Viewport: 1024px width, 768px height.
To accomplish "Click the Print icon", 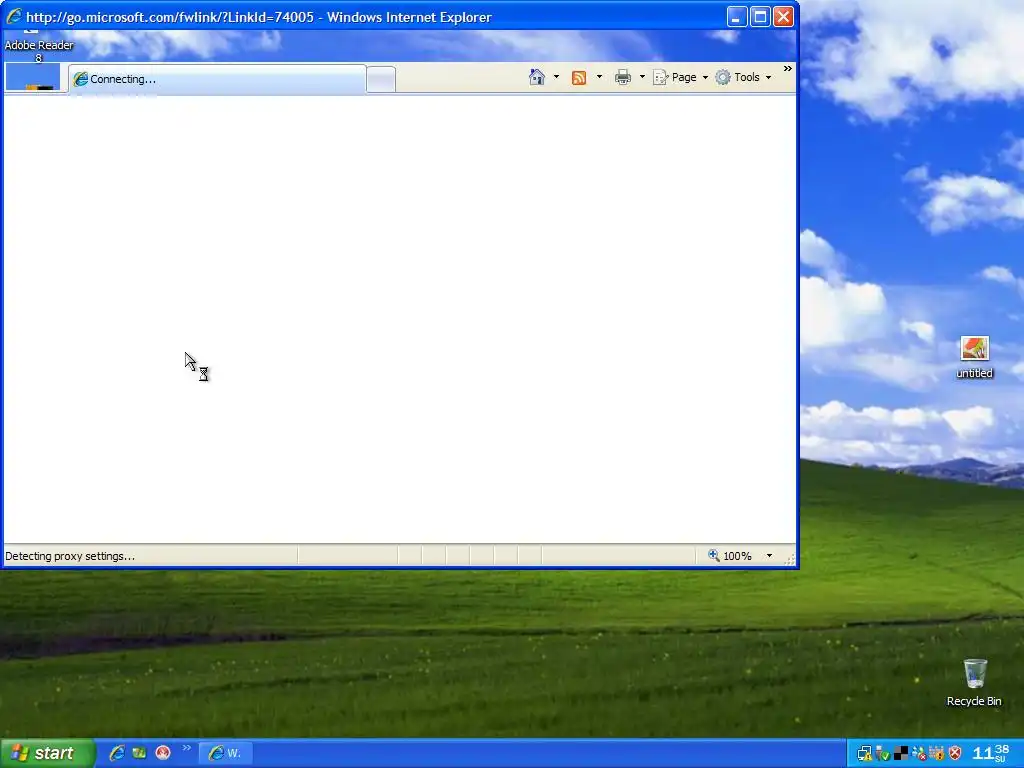I will (623, 78).
